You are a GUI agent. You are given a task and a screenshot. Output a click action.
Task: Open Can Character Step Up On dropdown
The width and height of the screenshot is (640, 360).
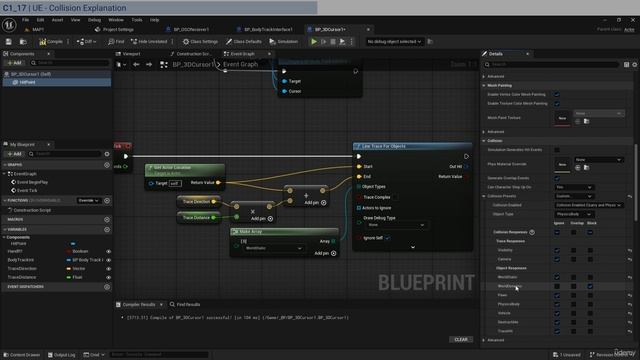click(x=573, y=187)
